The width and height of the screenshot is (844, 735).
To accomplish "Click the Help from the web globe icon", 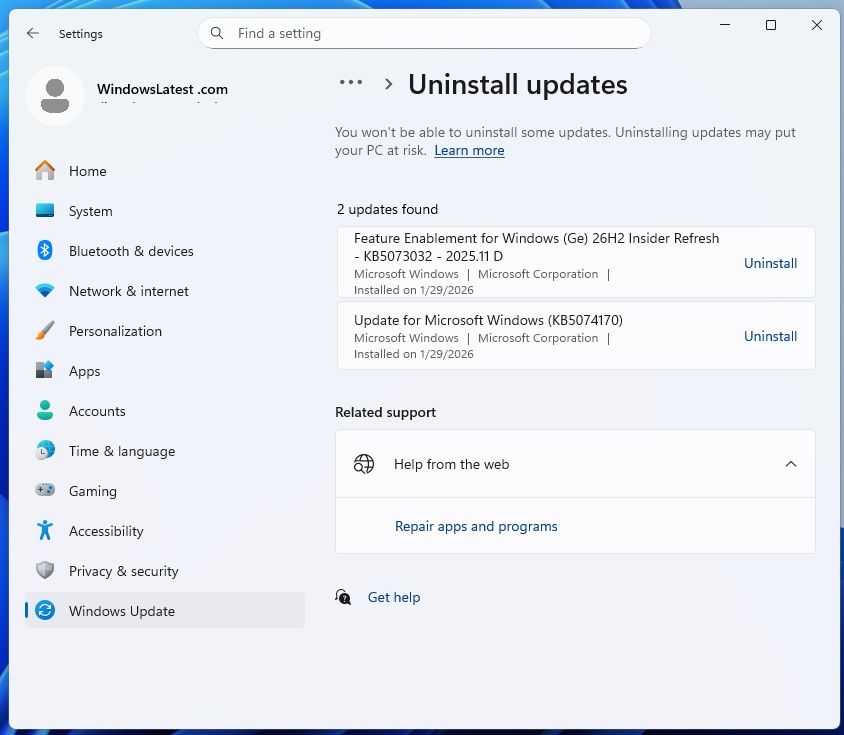I will [x=363, y=463].
